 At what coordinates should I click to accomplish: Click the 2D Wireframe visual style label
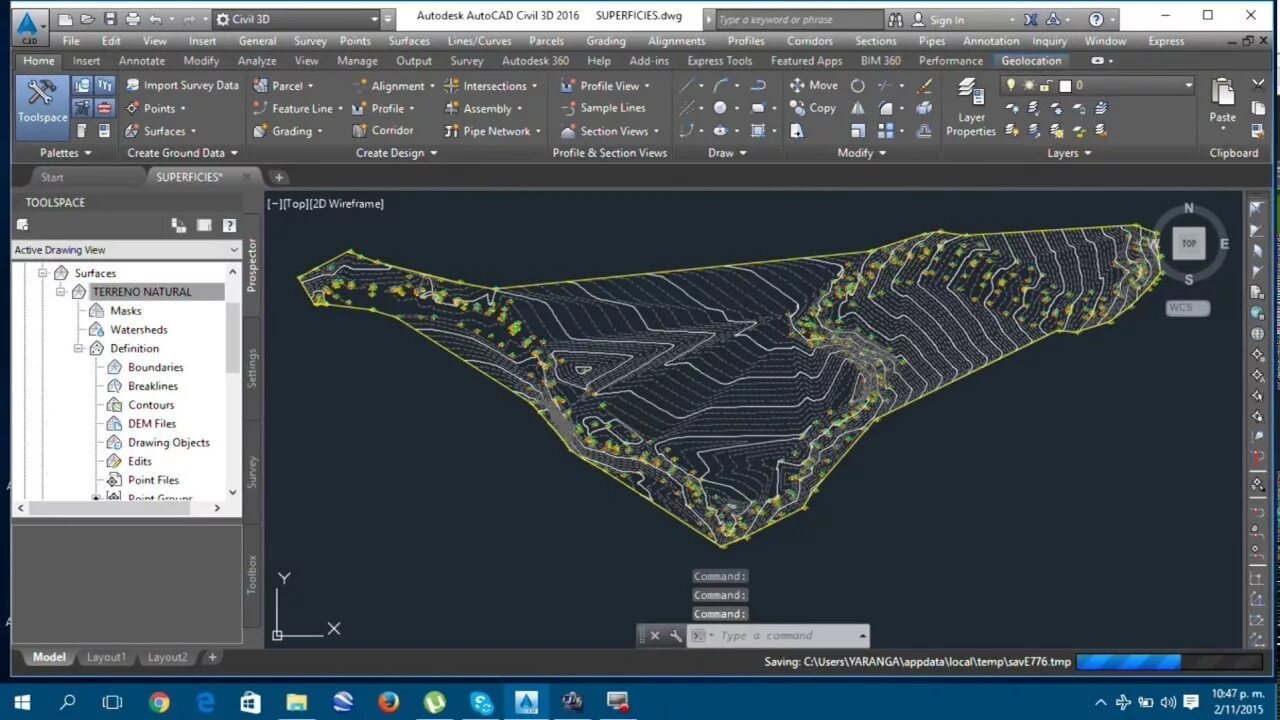coord(347,204)
